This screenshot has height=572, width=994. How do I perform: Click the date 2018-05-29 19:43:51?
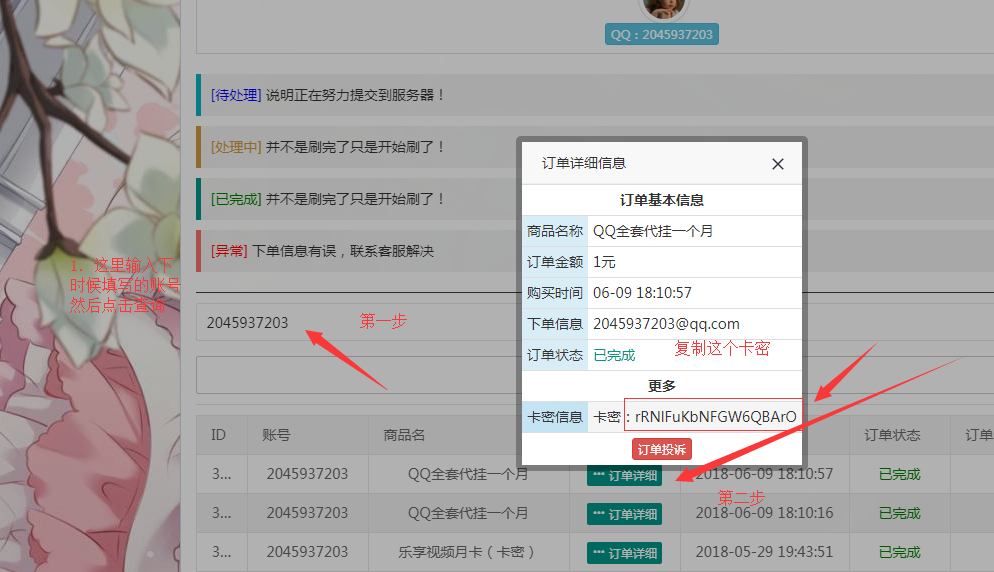click(x=765, y=552)
